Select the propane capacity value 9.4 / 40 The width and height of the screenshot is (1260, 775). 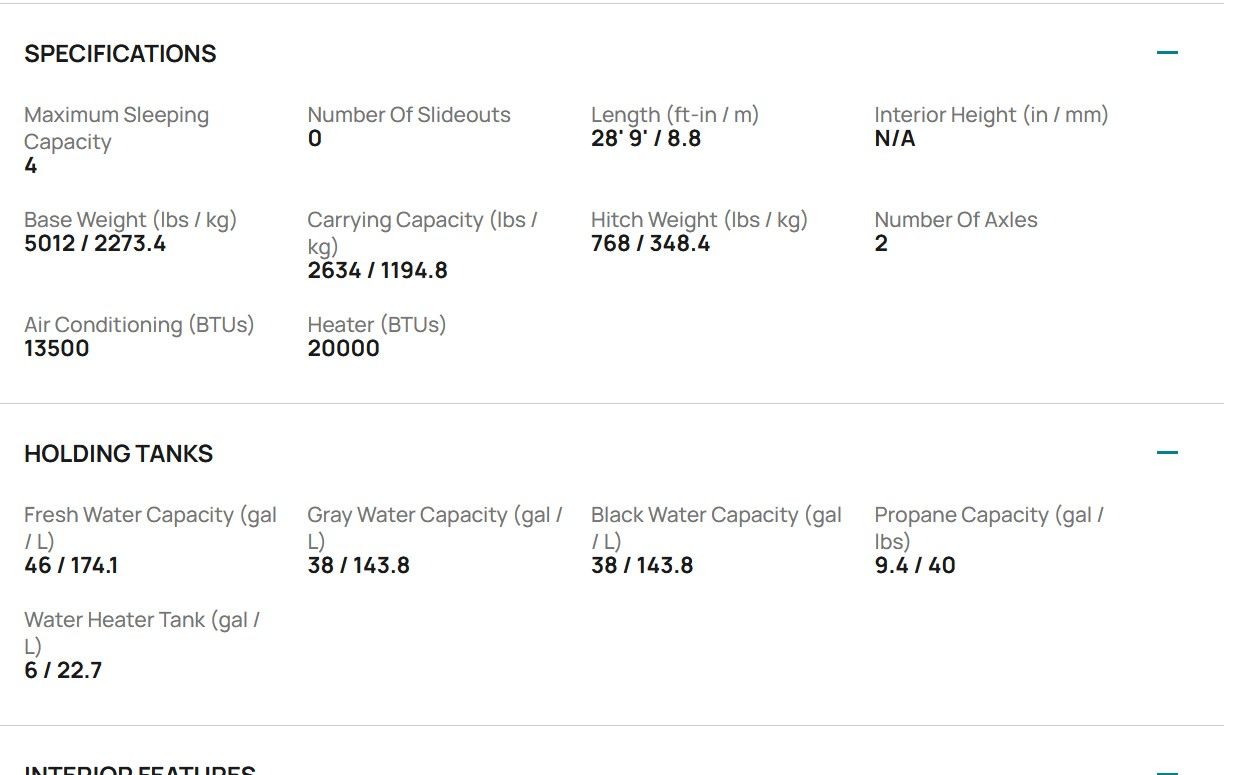(x=914, y=566)
